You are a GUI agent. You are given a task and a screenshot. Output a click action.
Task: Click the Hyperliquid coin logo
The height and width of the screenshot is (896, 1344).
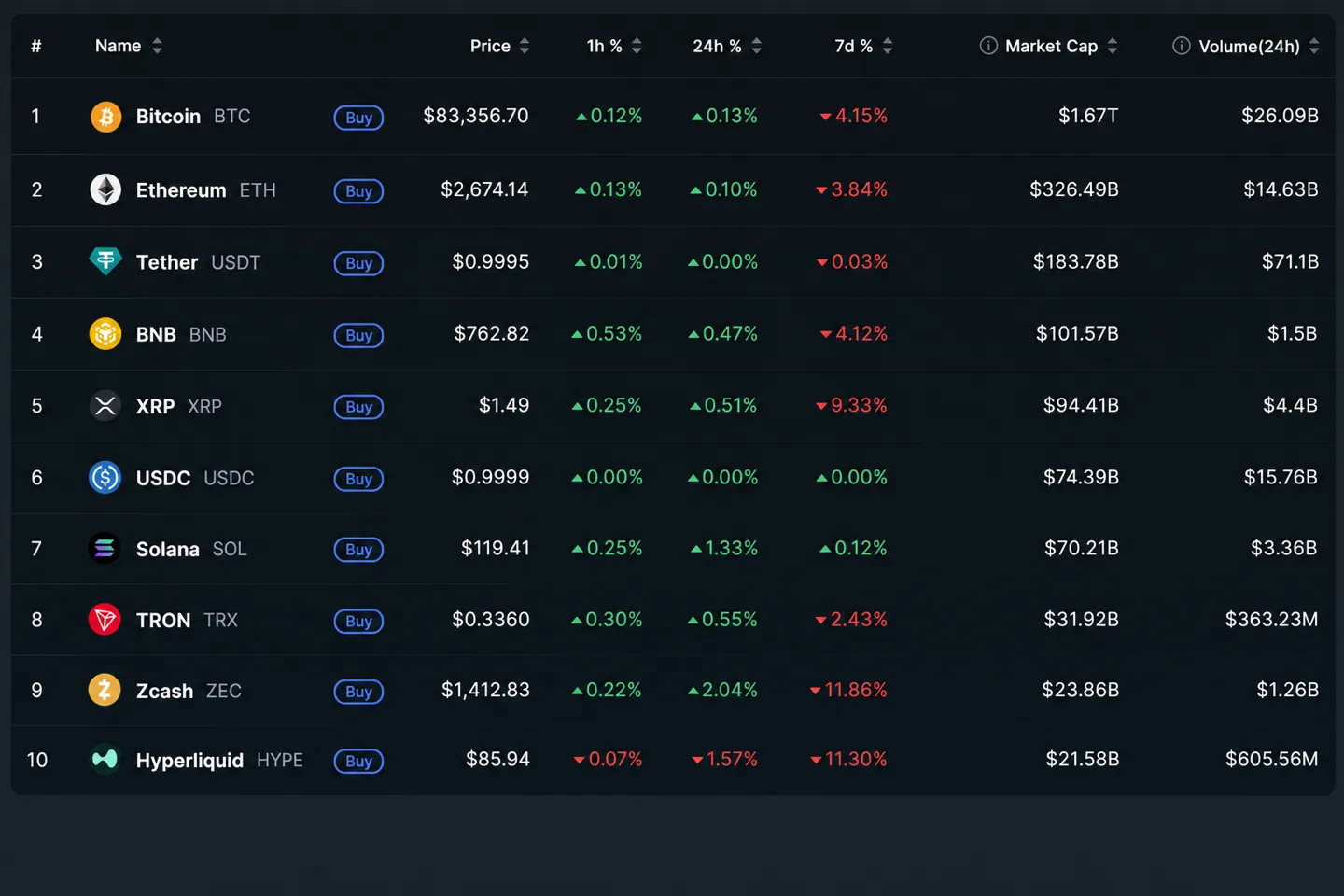[x=105, y=760]
